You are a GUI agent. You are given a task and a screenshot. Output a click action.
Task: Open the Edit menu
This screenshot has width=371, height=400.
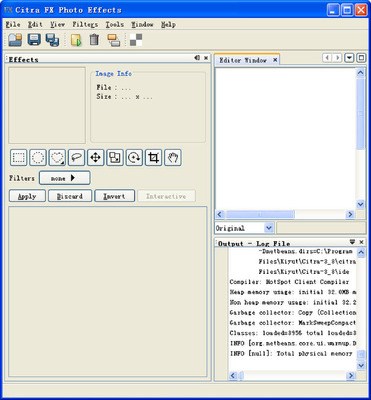pyautogui.click(x=35, y=25)
